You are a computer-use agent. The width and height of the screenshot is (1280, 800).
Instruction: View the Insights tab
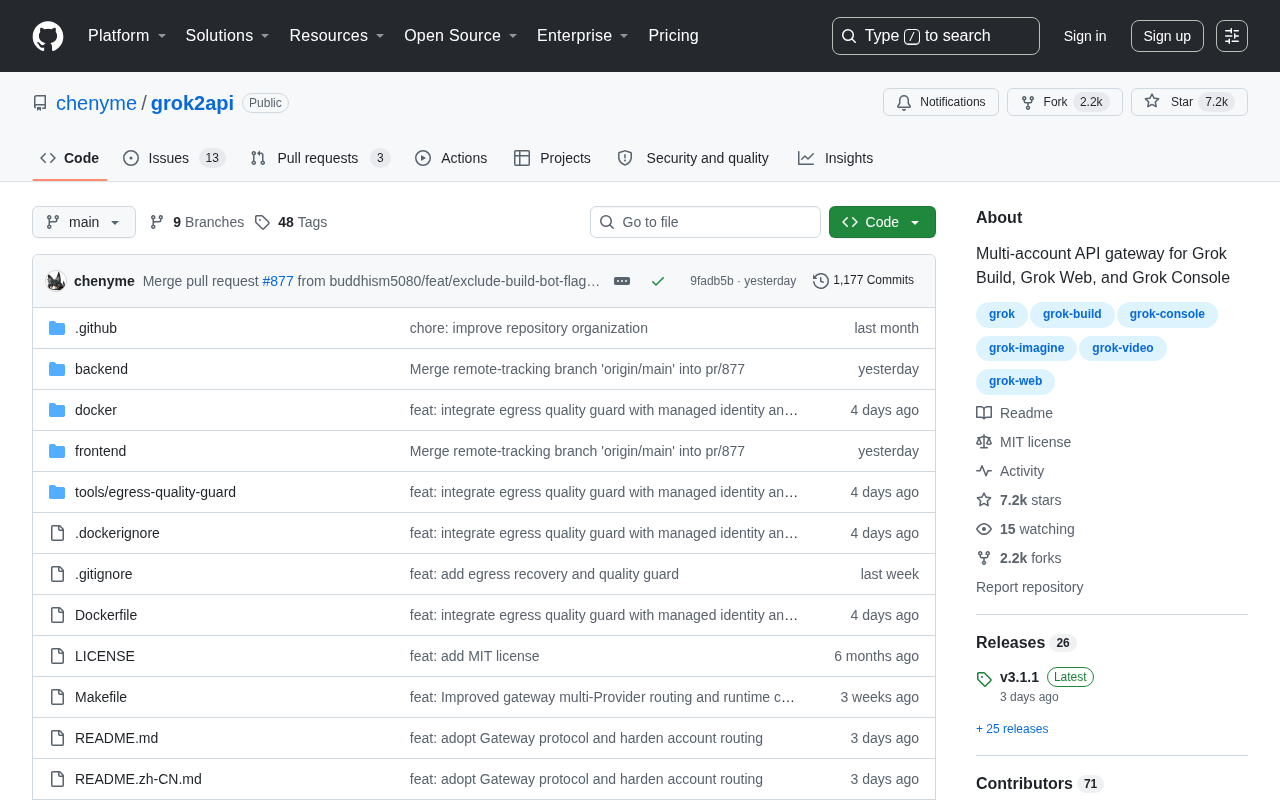[835, 158]
